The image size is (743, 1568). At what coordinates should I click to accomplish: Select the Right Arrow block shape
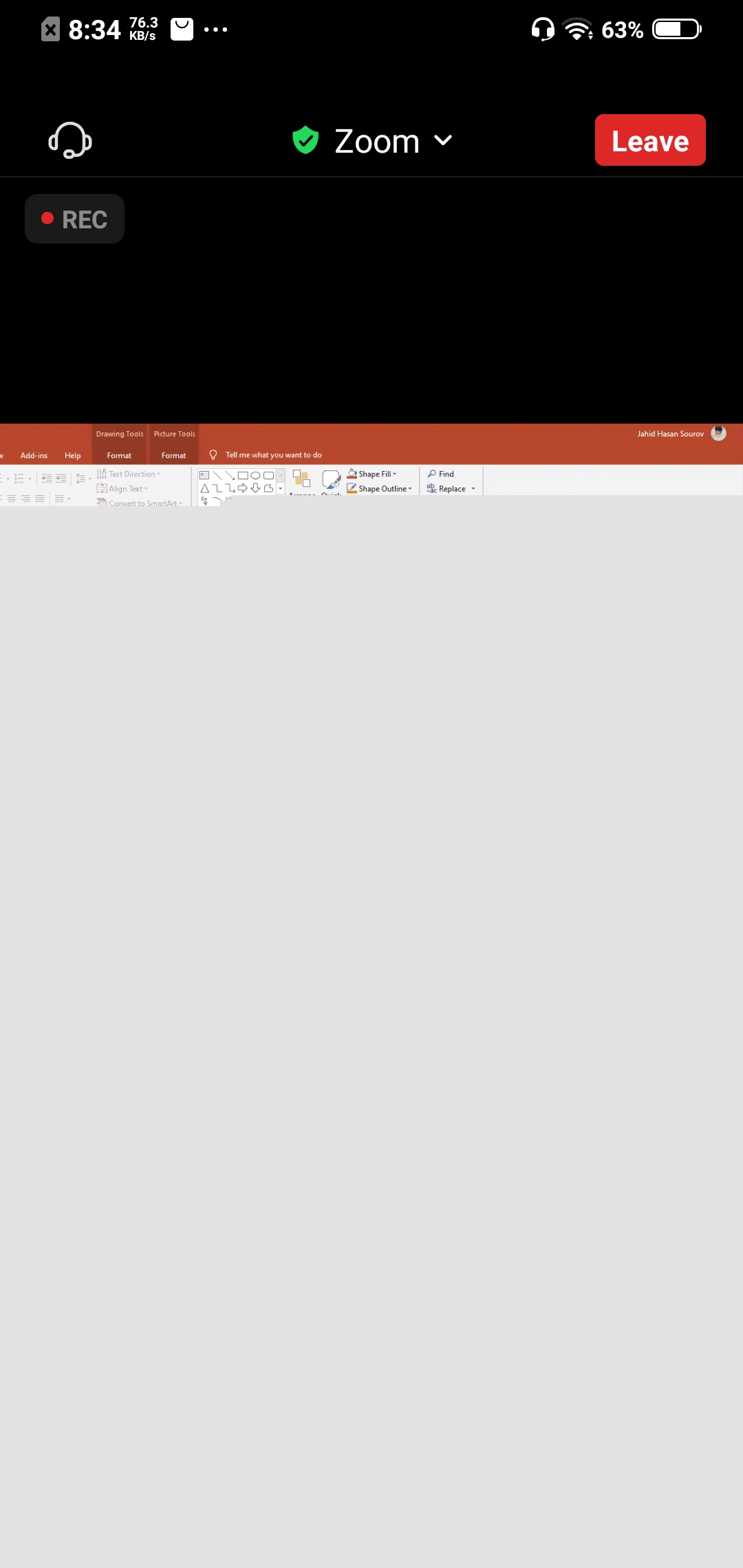click(243, 488)
